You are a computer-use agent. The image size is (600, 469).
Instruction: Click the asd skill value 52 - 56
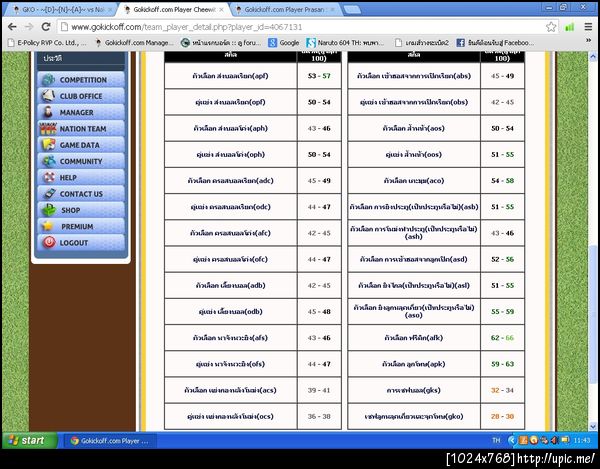tap(502, 259)
